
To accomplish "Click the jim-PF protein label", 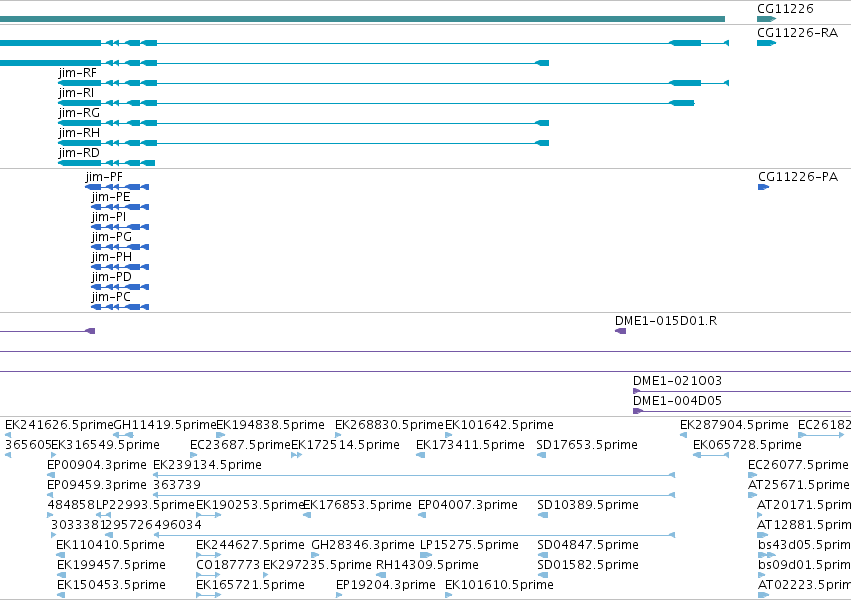I will coord(104,177).
